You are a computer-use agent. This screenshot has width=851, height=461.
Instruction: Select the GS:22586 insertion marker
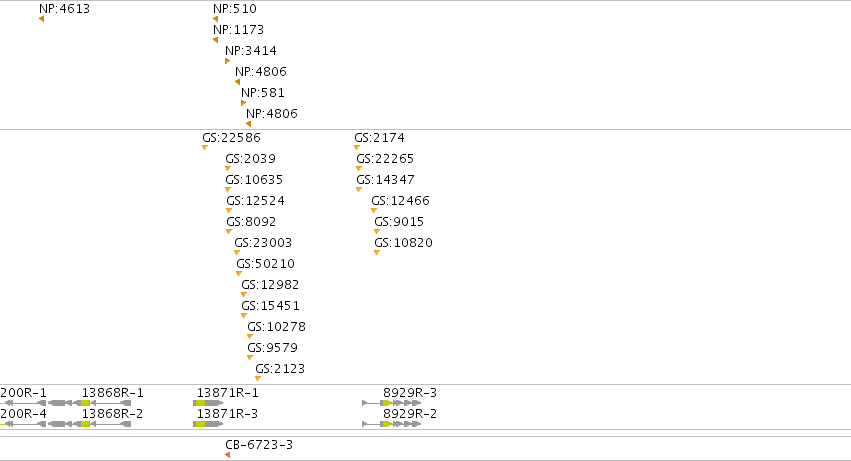[x=205, y=148]
